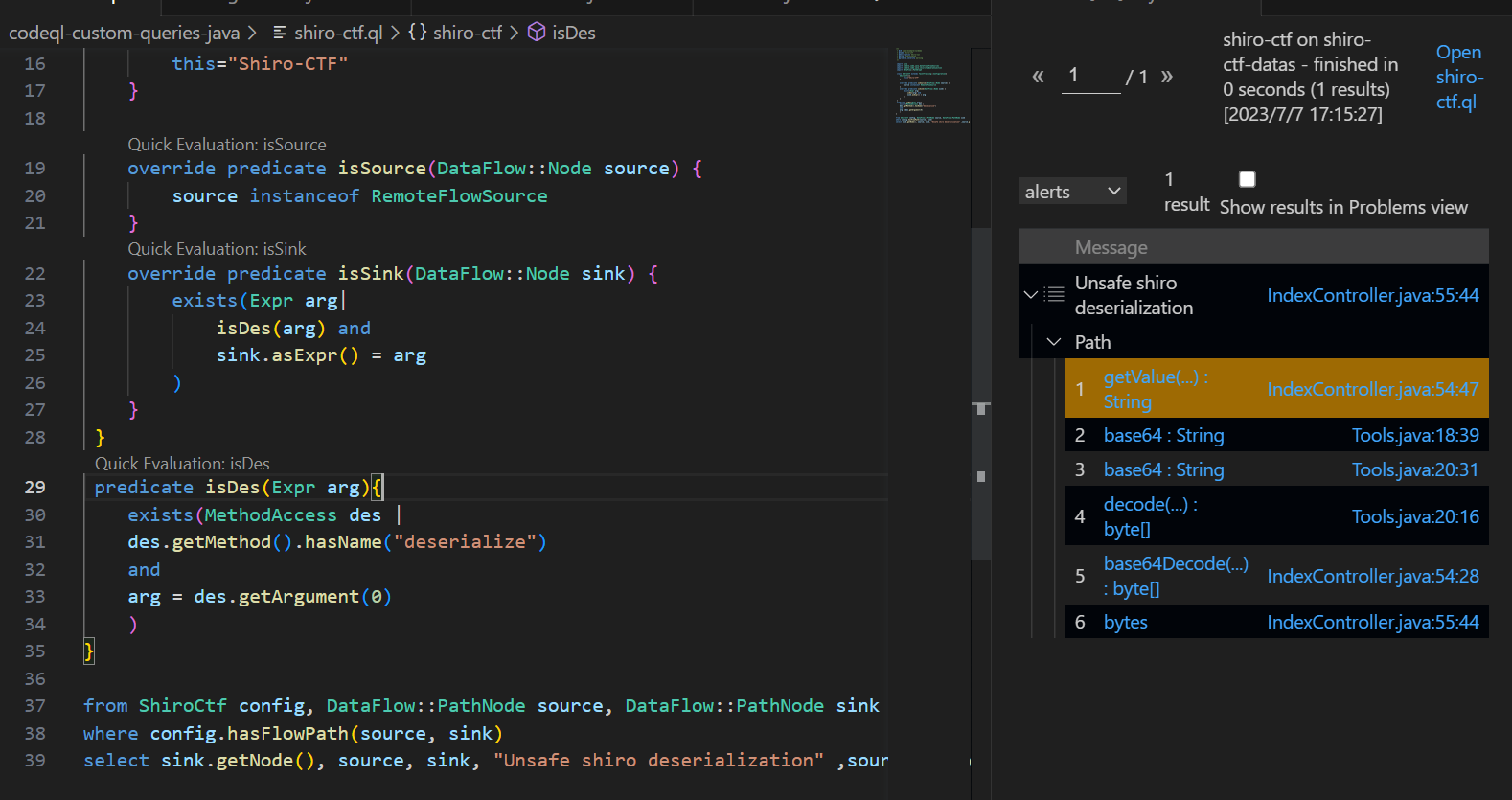This screenshot has width=1512, height=800.
Task: Click the shiro-ctf namespace braces icon
Action: [x=417, y=33]
